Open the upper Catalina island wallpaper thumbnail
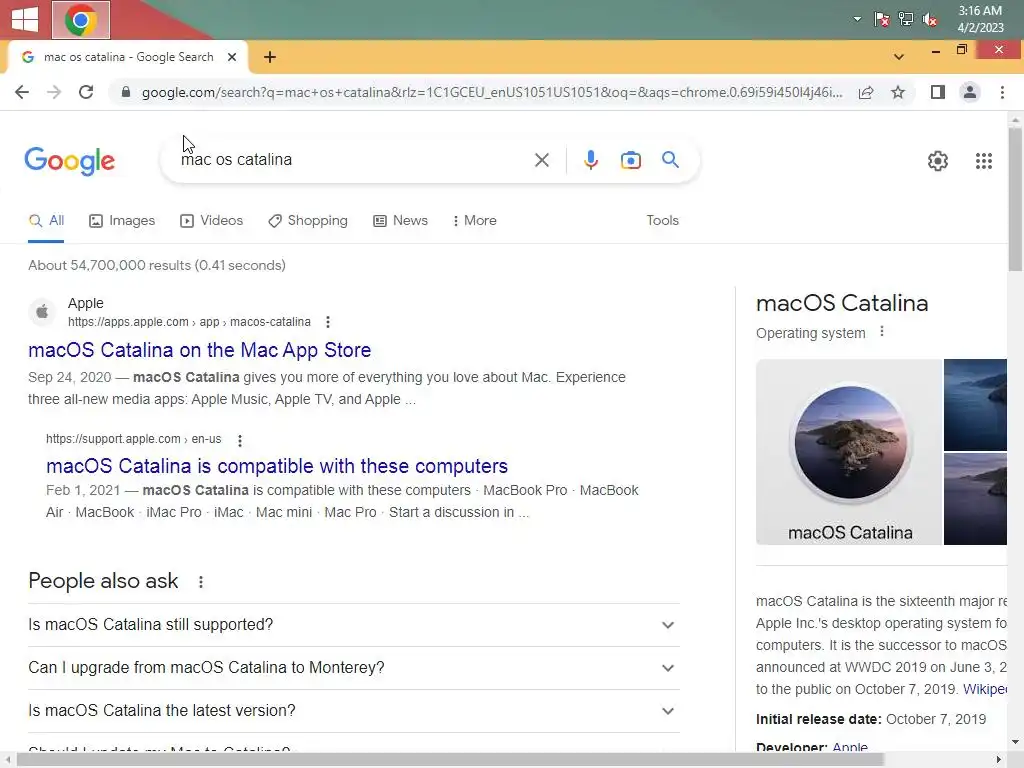This screenshot has height=768, width=1024. click(x=976, y=405)
